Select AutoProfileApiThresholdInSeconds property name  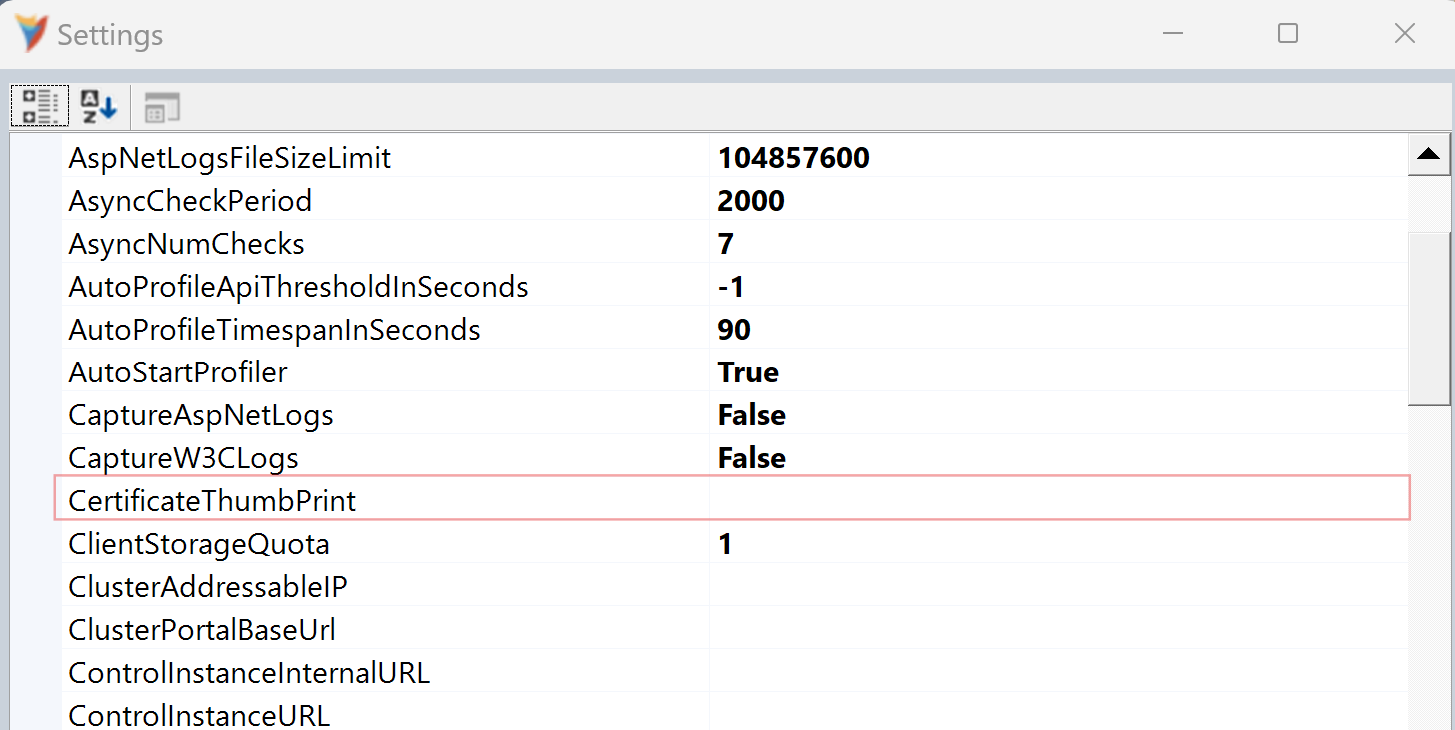tap(298, 287)
